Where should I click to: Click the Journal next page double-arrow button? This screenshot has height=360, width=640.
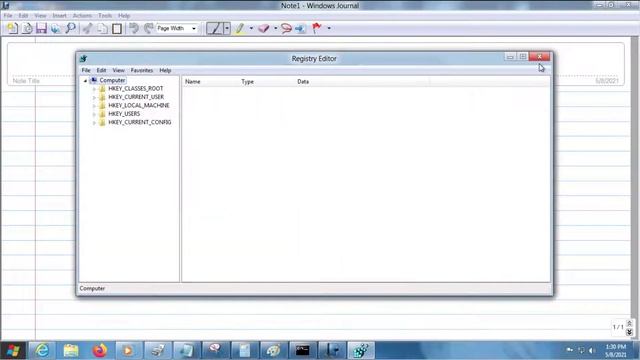coord(629,333)
